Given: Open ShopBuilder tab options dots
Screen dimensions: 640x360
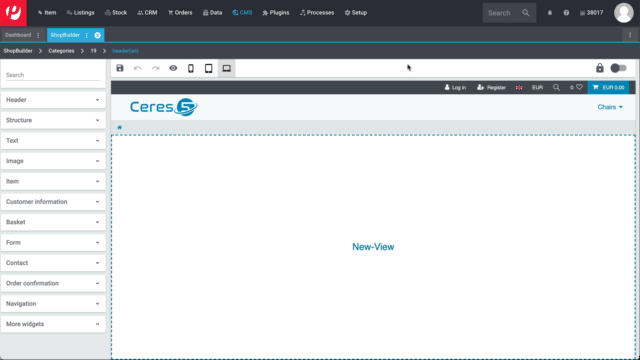Looking at the screenshot, I should point(87,35).
